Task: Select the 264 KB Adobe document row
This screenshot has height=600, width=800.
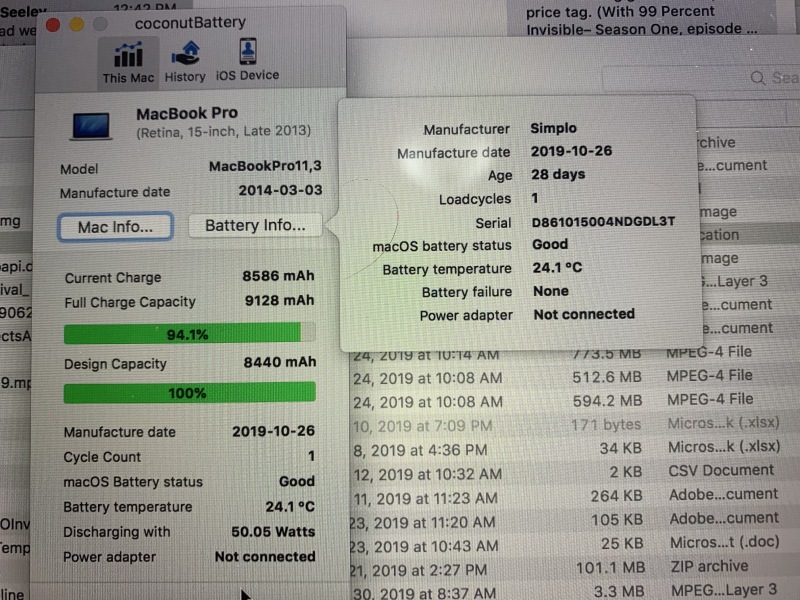Action: (574, 496)
